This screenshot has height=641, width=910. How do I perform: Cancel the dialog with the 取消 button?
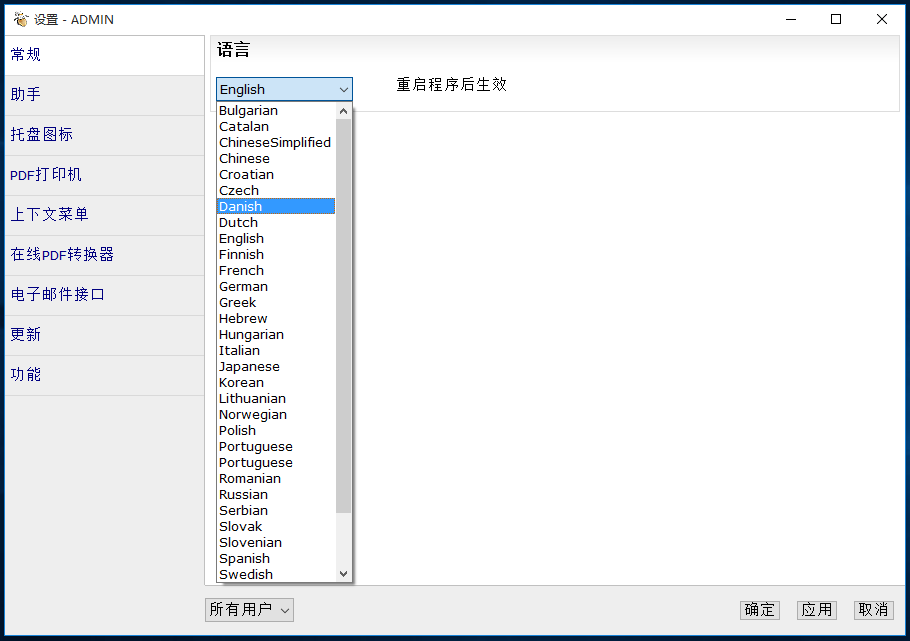(x=873, y=609)
